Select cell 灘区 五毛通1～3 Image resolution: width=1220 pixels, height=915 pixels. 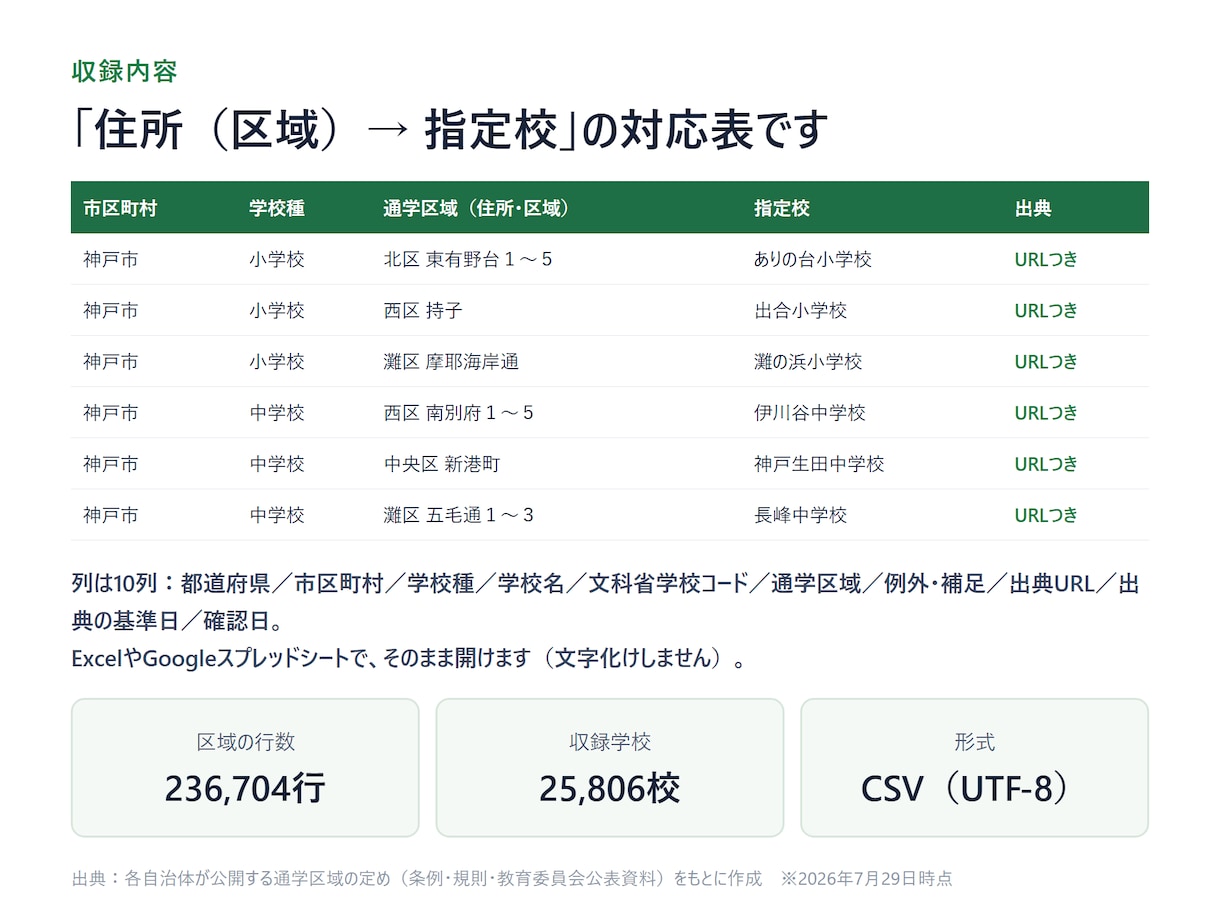pyautogui.click(x=459, y=515)
